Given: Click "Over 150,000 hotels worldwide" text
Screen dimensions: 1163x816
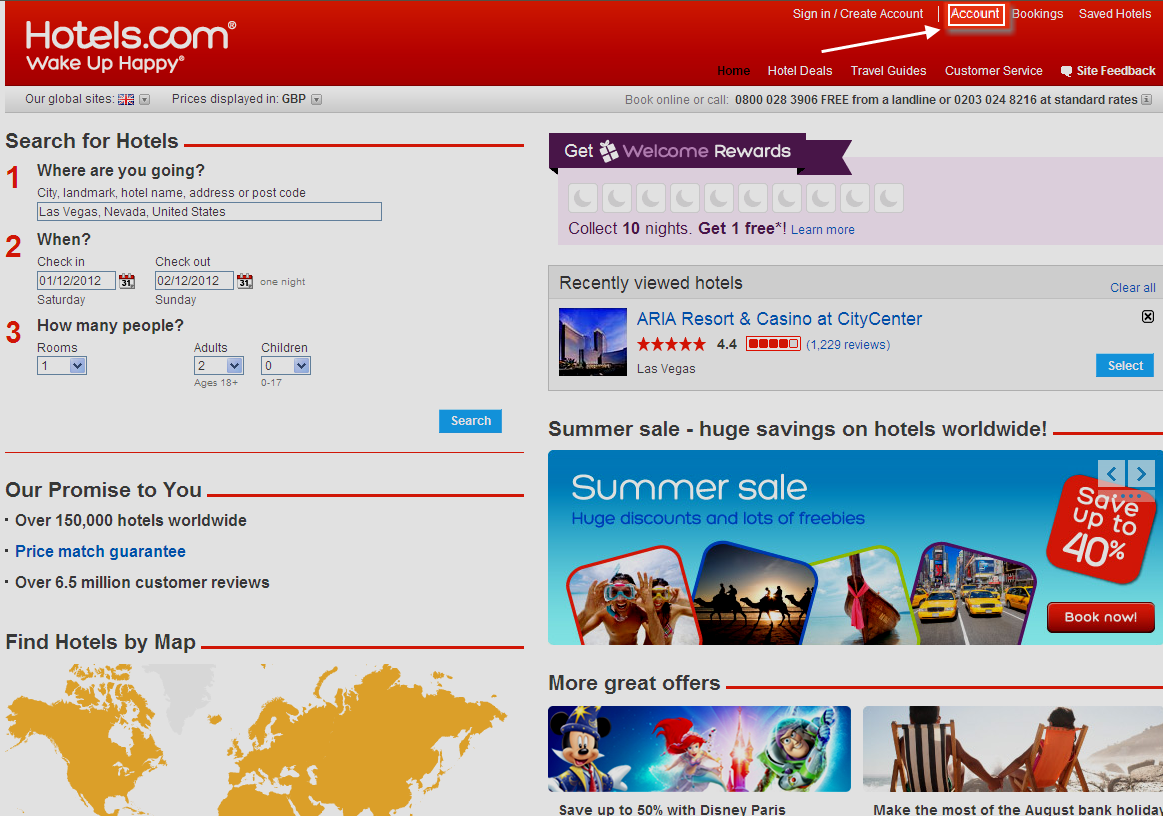Looking at the screenshot, I should [x=131, y=521].
